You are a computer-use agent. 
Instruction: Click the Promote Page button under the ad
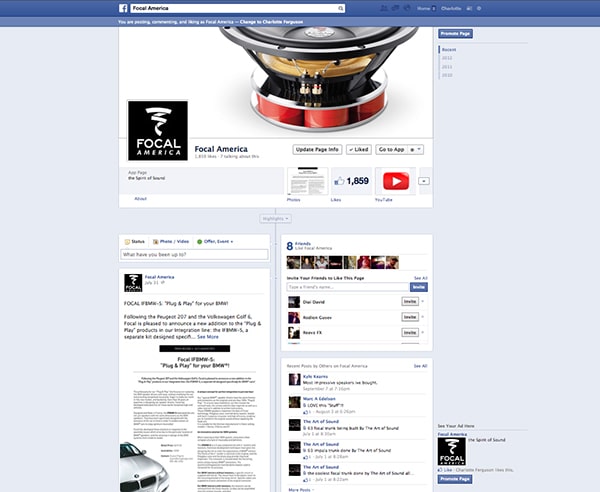(x=455, y=479)
